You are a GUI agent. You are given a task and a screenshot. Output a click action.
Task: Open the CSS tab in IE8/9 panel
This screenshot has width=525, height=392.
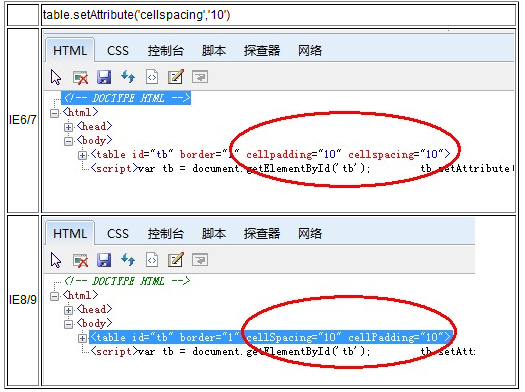click(118, 233)
